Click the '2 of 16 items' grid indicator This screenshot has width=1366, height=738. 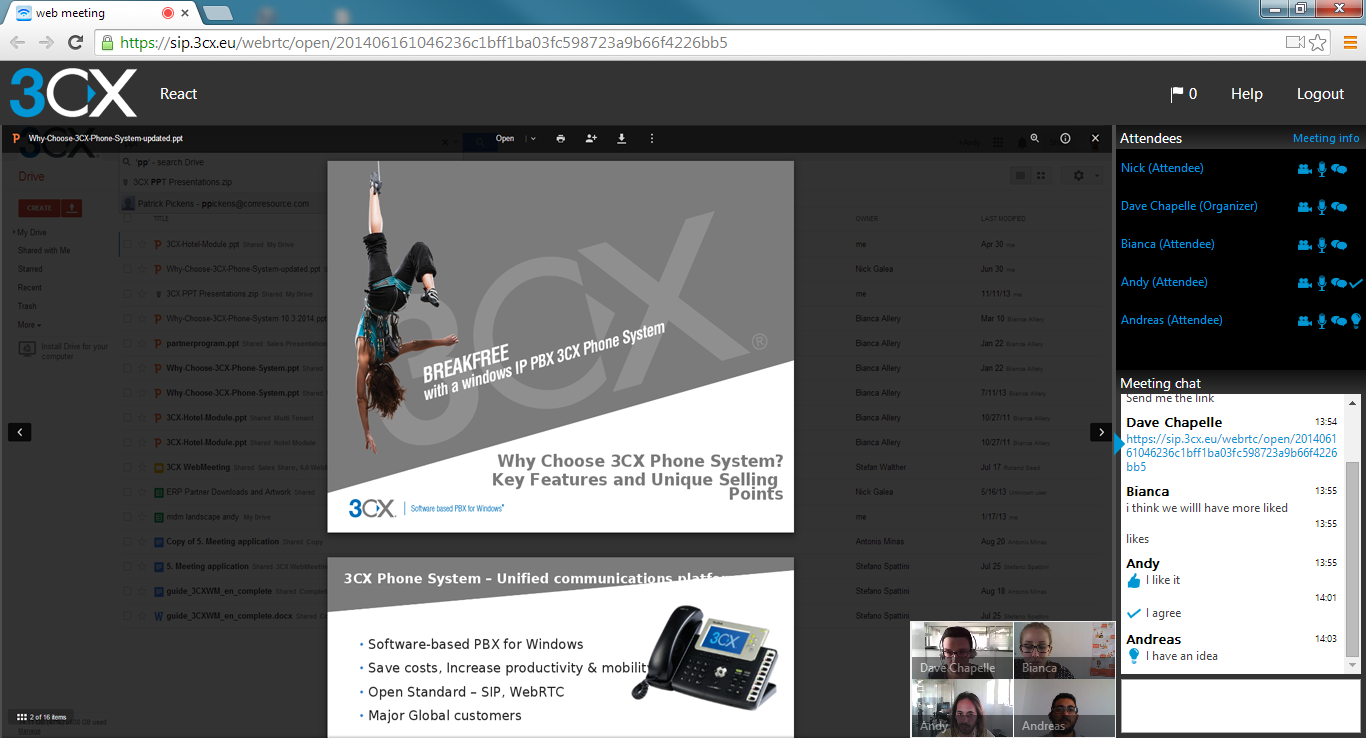(42, 717)
